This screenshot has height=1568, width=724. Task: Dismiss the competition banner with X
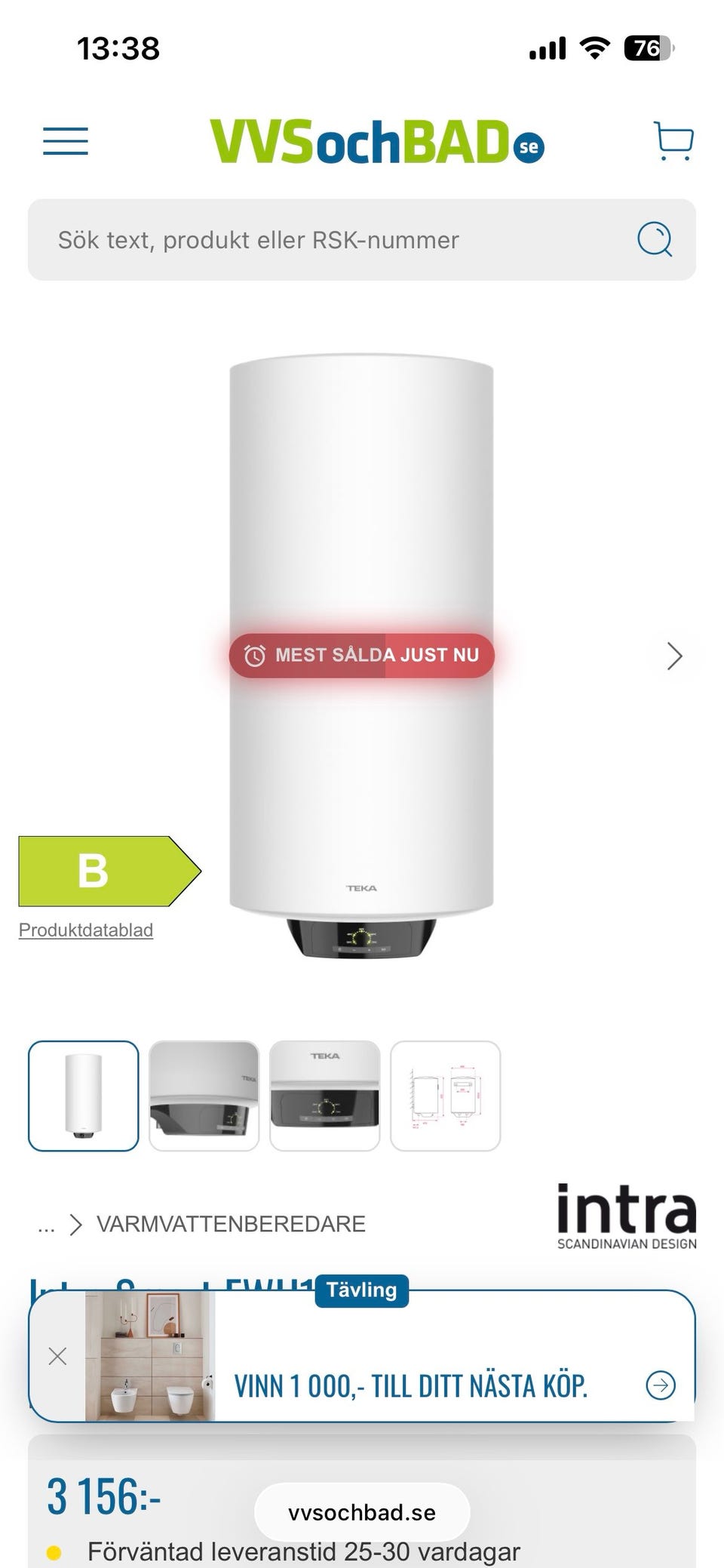(x=57, y=1356)
